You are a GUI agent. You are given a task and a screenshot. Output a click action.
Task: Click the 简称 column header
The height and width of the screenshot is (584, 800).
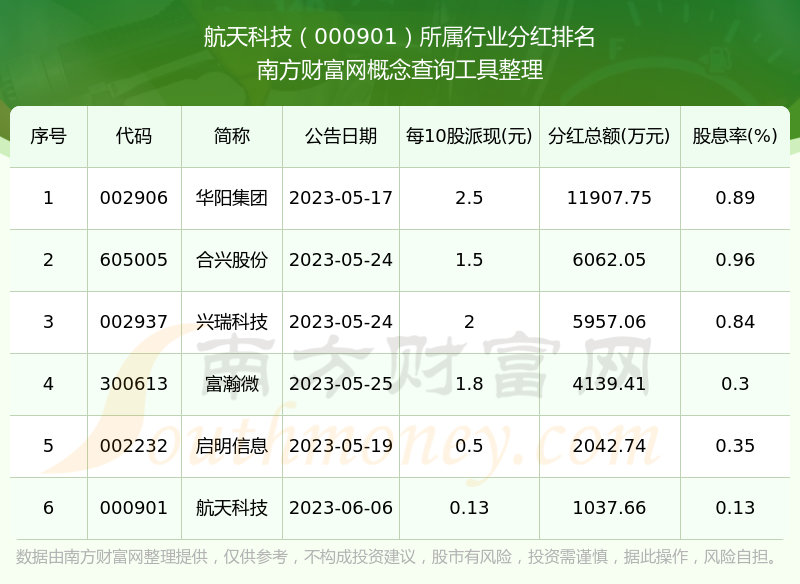coord(232,136)
